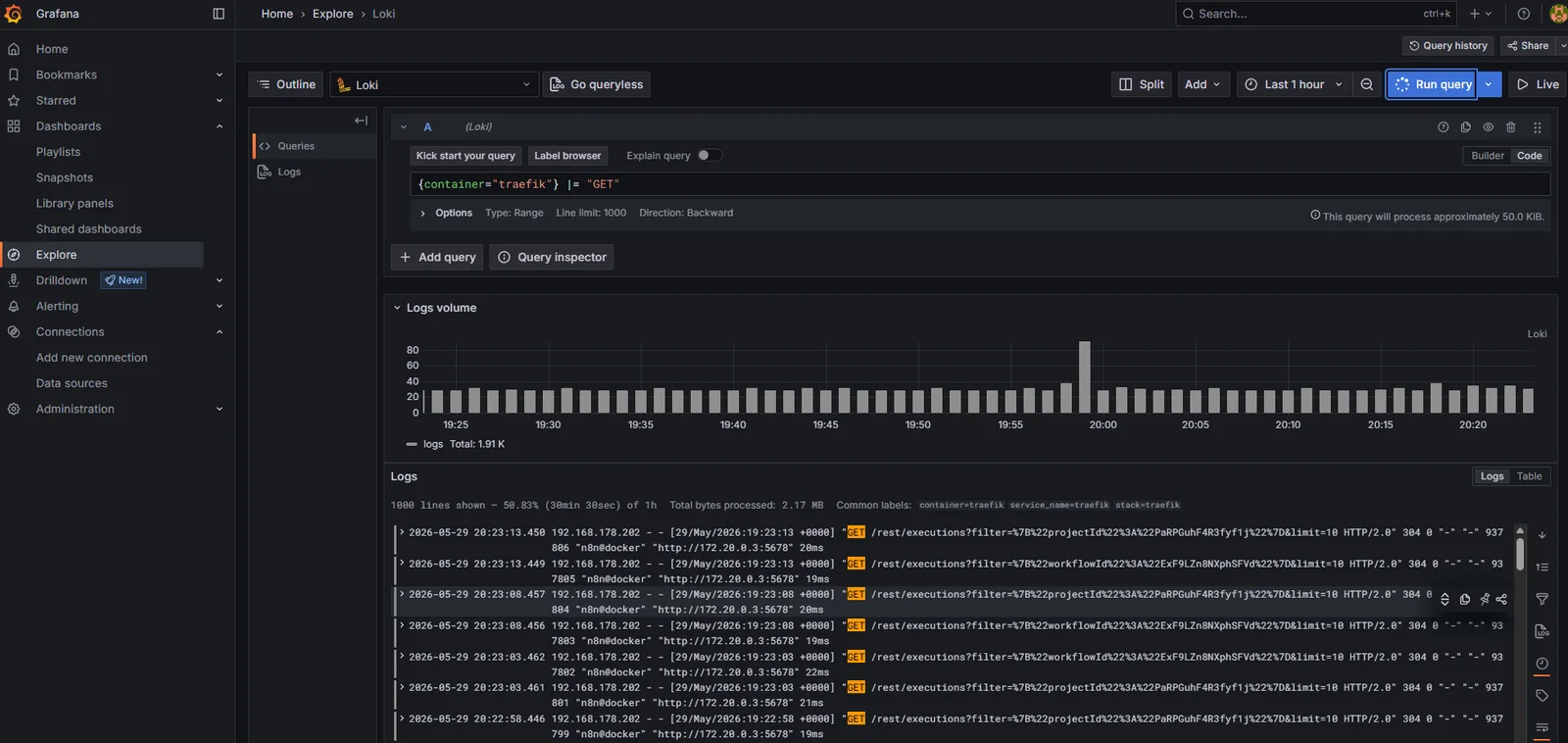Open Add dropdown in toolbar
Screen dimensions: 1568x743
click(1202, 84)
